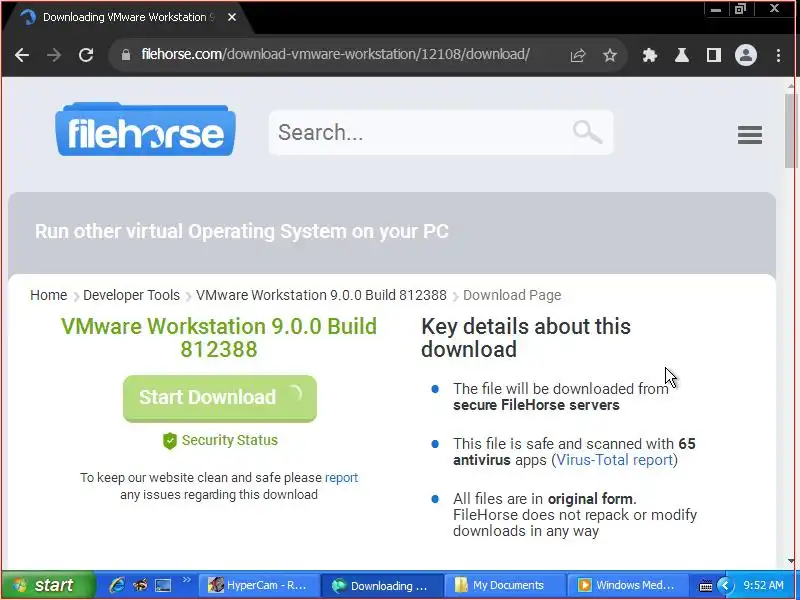Open the Virus-Total report link
The width and height of the screenshot is (800, 600).
pos(614,460)
